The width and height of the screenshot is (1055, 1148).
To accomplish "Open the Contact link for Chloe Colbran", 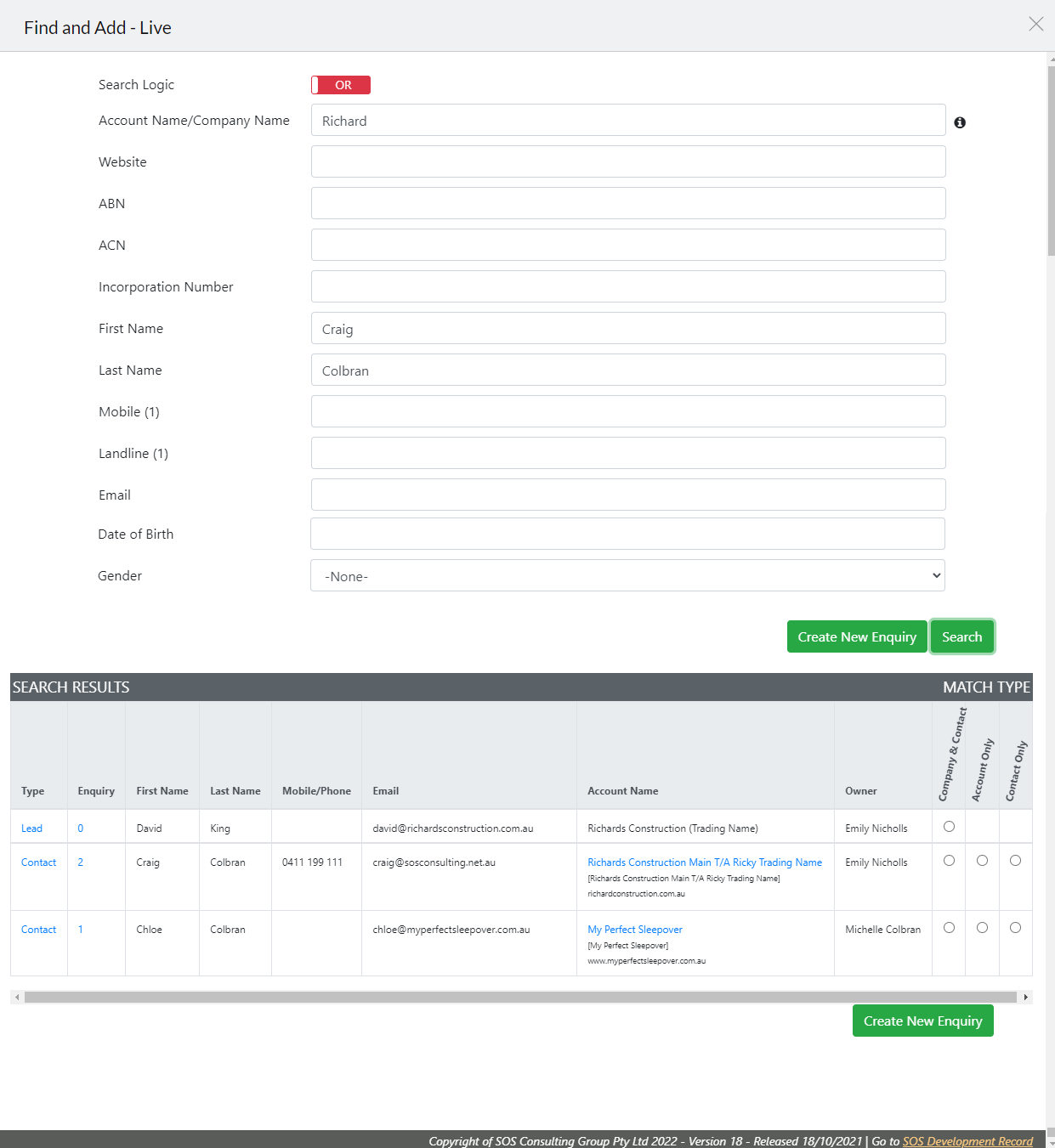I will [38, 930].
